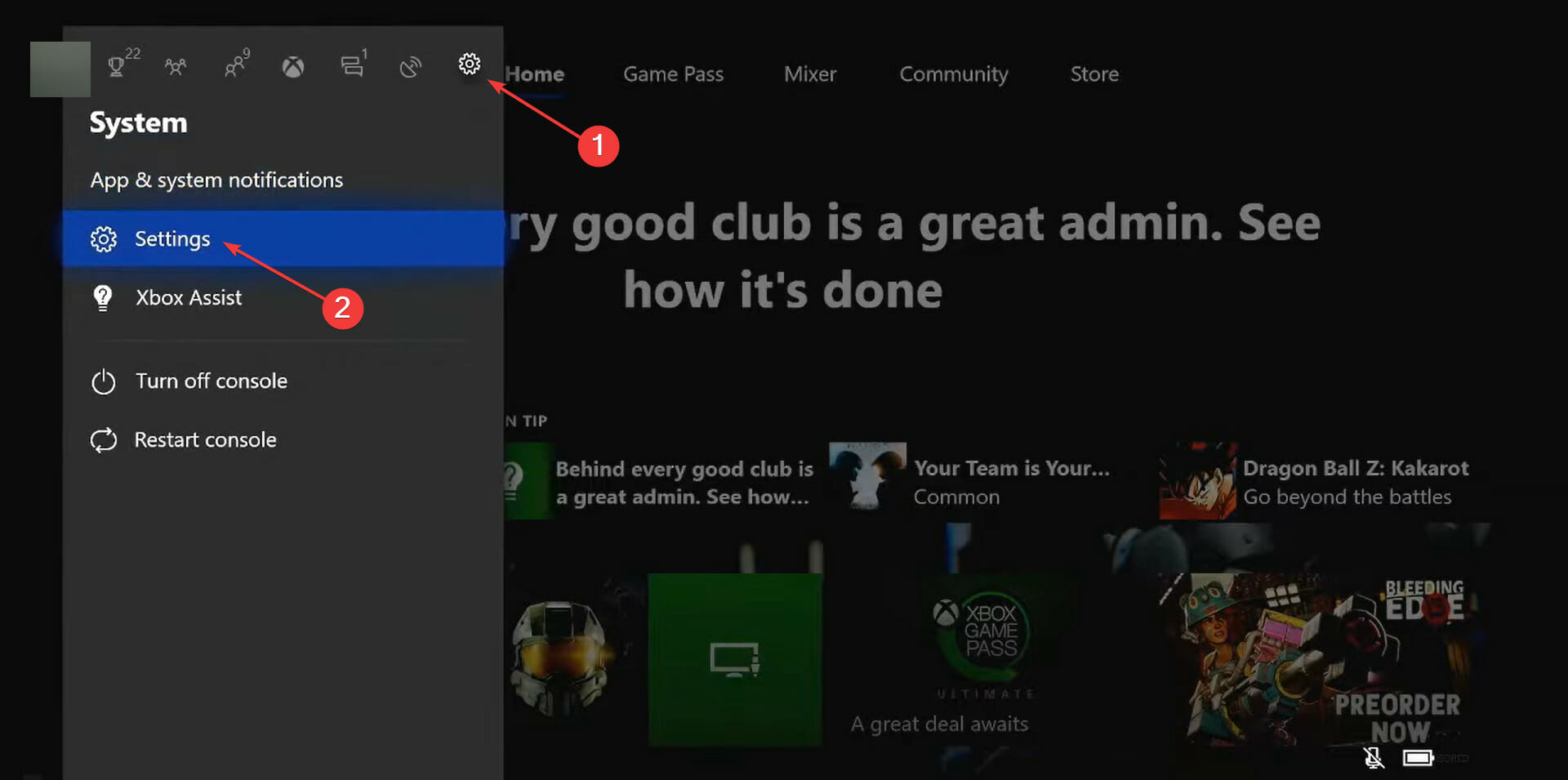Open App & system notifications
This screenshot has height=780, width=1568.
[216, 180]
